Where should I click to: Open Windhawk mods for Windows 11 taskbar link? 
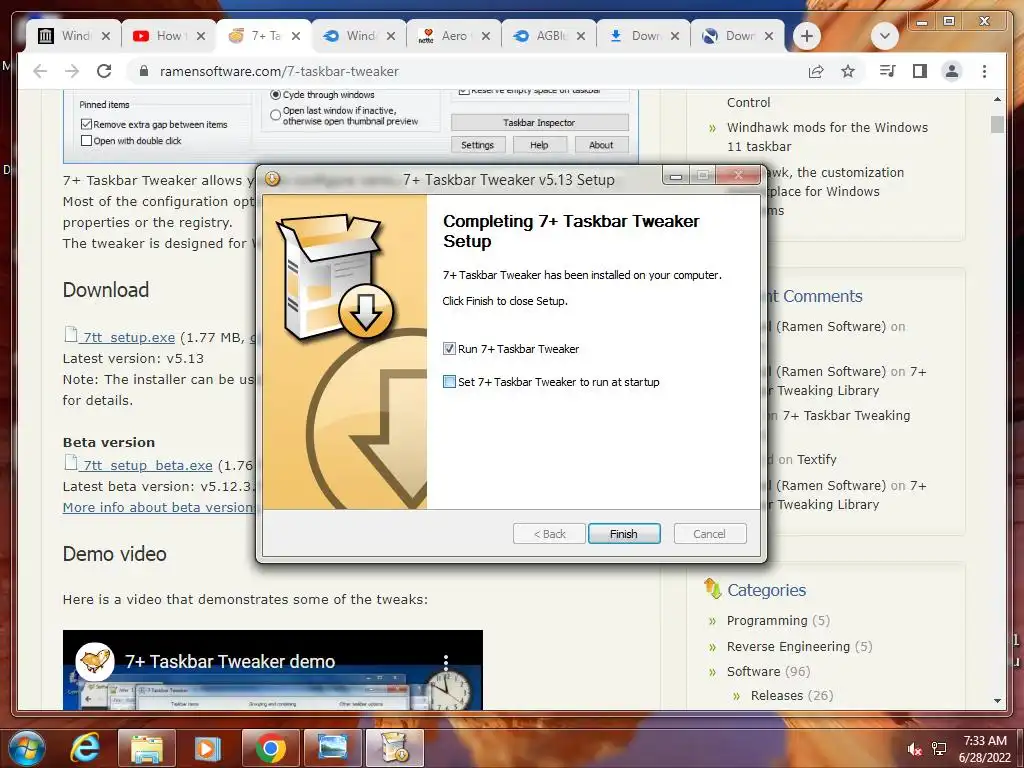[x=827, y=136]
